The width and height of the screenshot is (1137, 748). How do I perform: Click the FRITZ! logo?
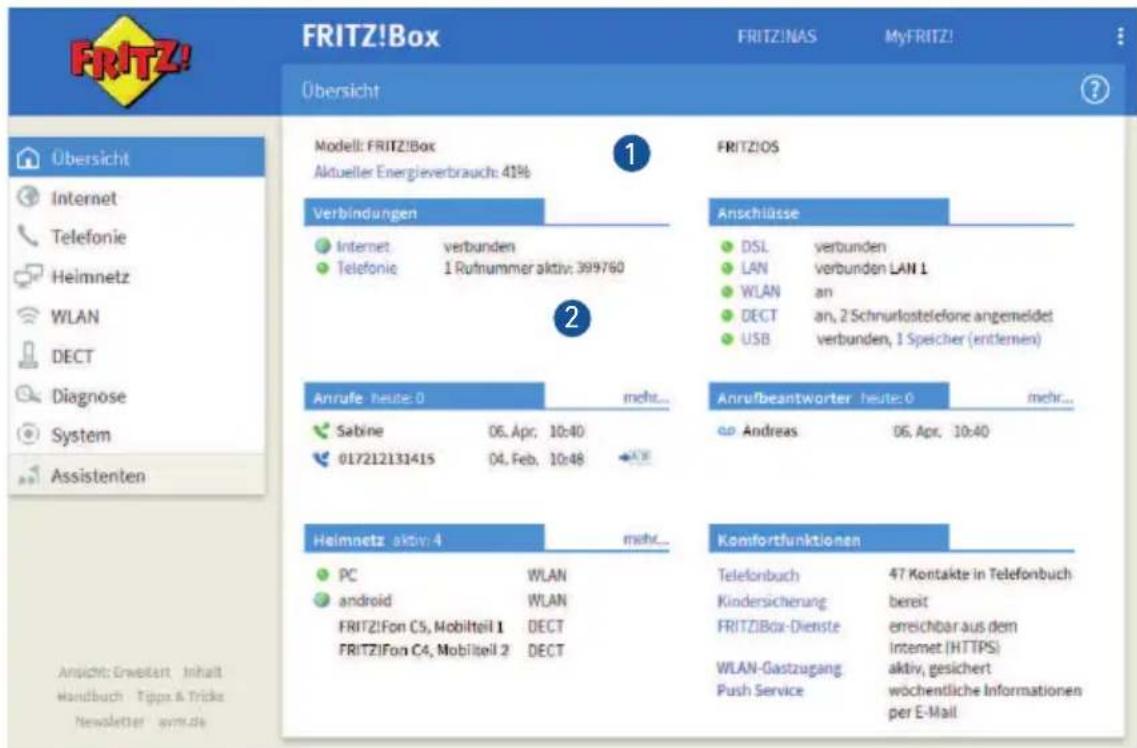point(131,62)
